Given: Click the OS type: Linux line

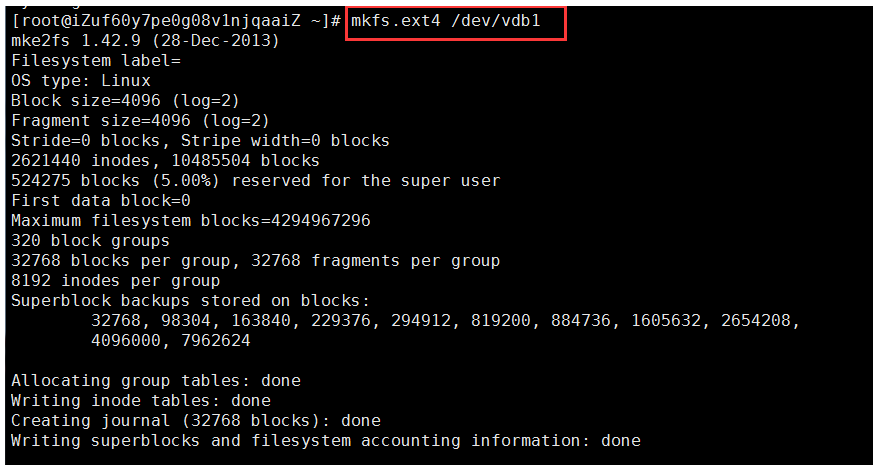Looking at the screenshot, I should pyautogui.click(x=81, y=81).
